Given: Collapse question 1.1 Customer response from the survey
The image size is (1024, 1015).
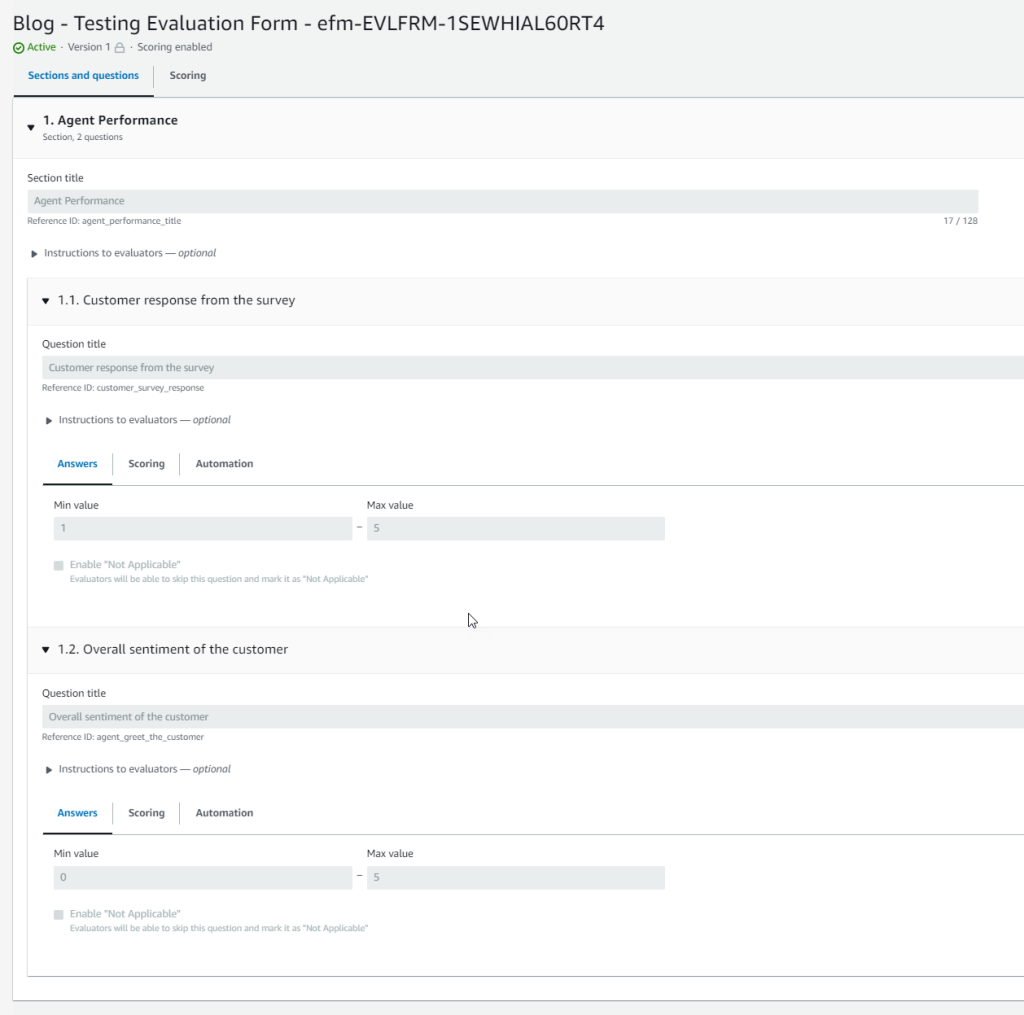Looking at the screenshot, I should click(45, 300).
